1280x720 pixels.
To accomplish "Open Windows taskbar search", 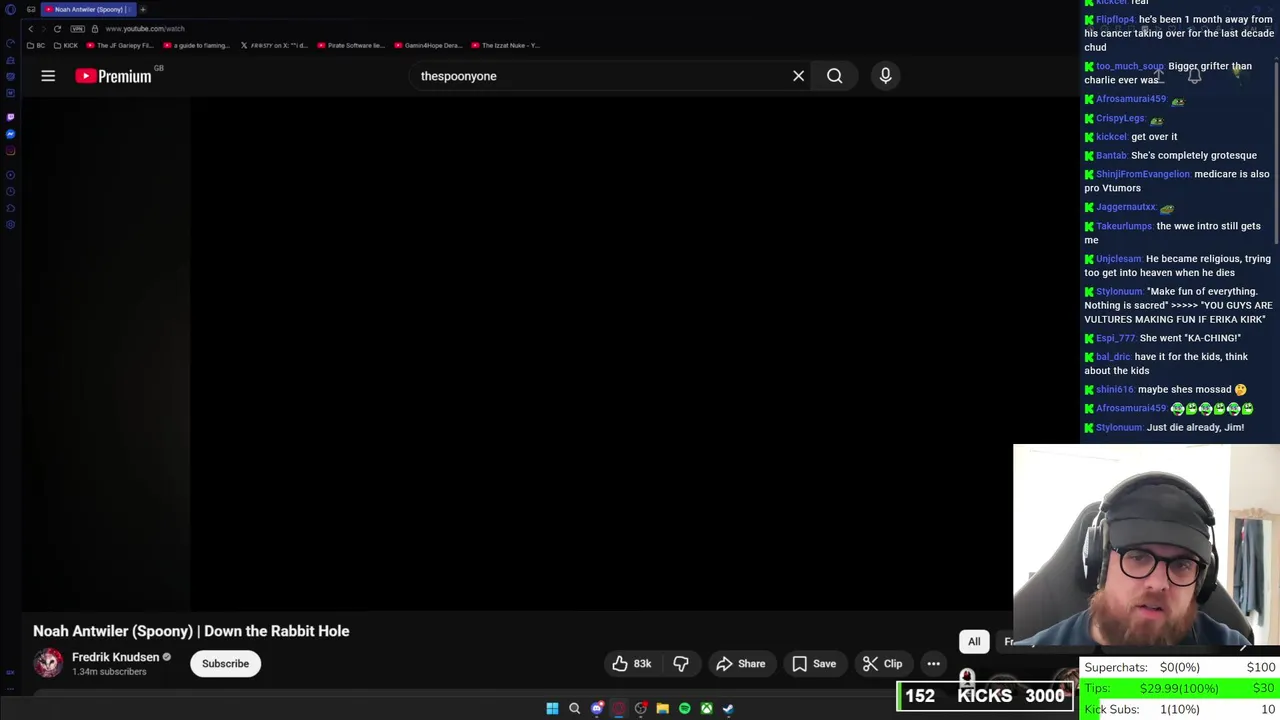I will [x=574, y=709].
